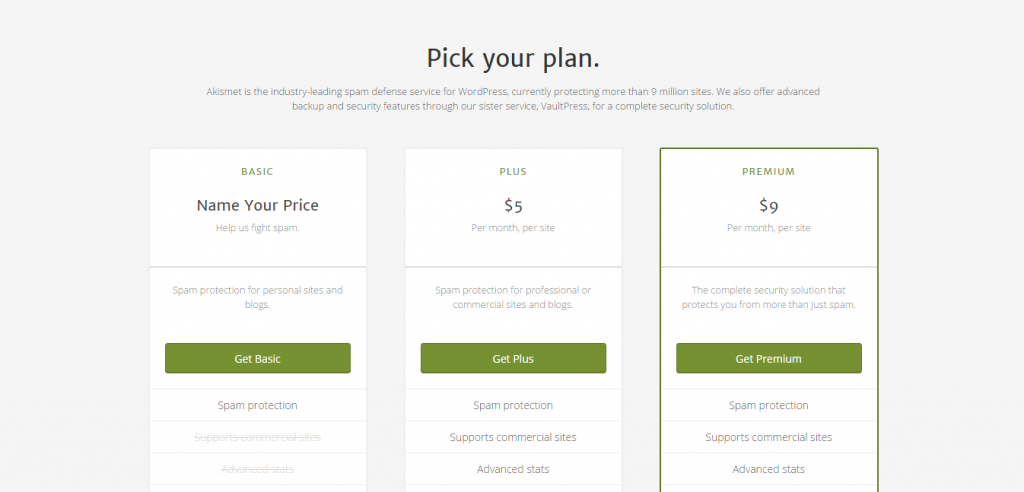Click the Get Plus button
The width and height of the screenshot is (1024, 492).
[513, 358]
